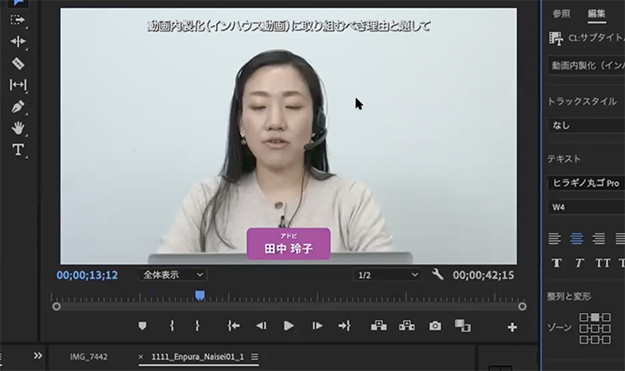
Task: Click Add Marker button
Action: [x=142, y=326]
